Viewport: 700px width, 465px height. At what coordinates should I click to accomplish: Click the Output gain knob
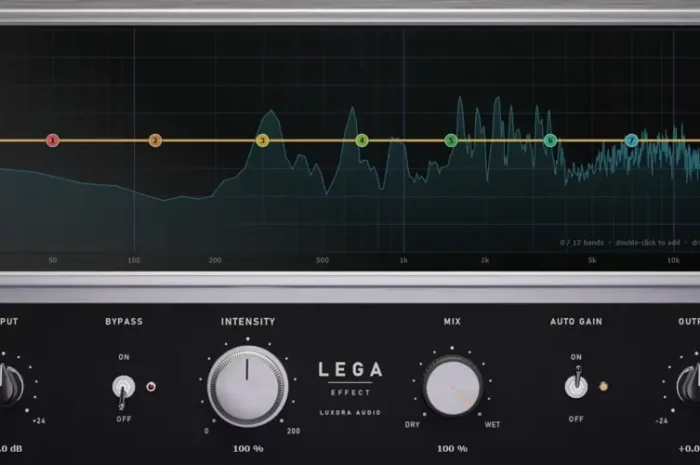coord(688,385)
